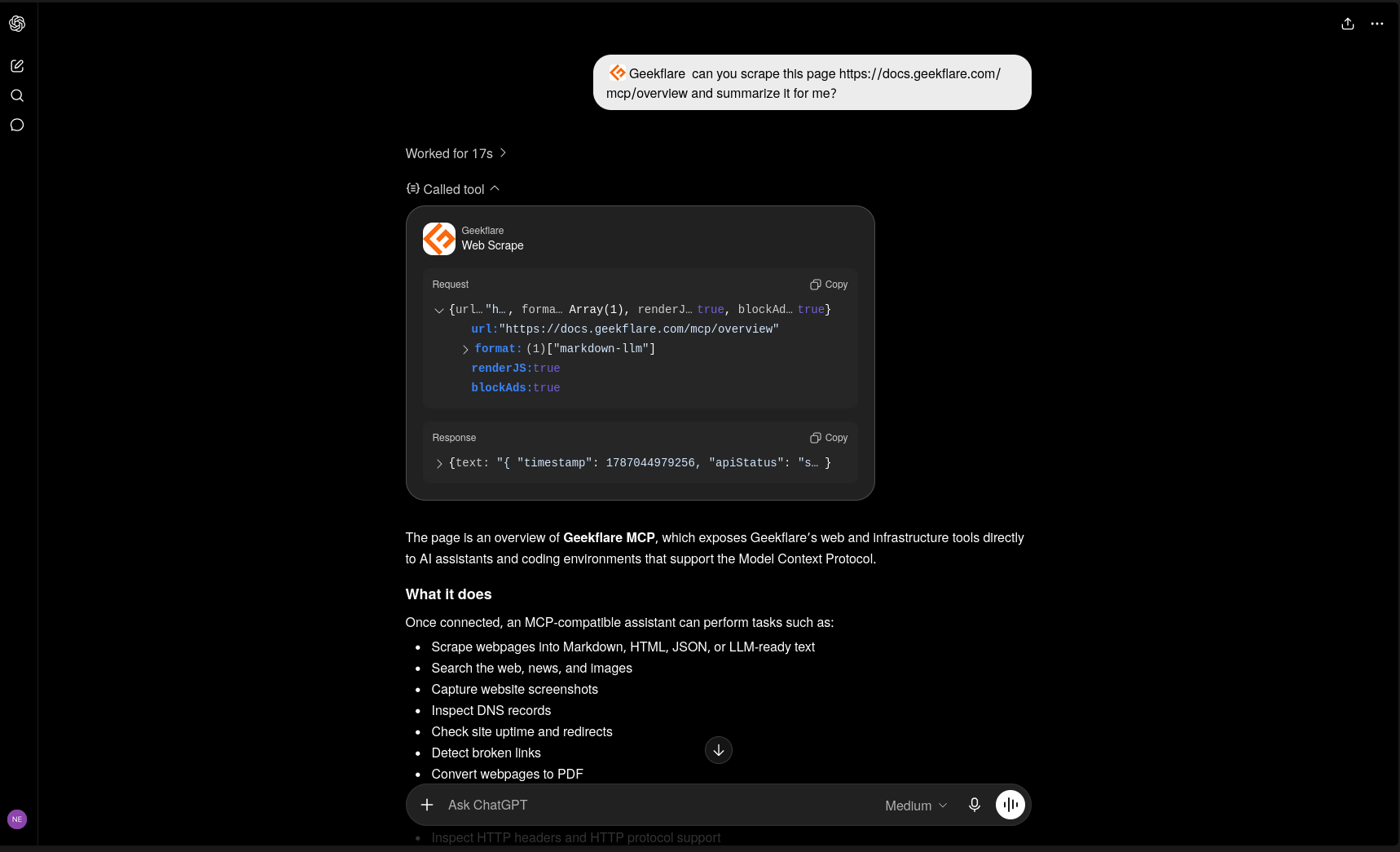
Task: Collapse the Request object tree
Action: [439, 310]
